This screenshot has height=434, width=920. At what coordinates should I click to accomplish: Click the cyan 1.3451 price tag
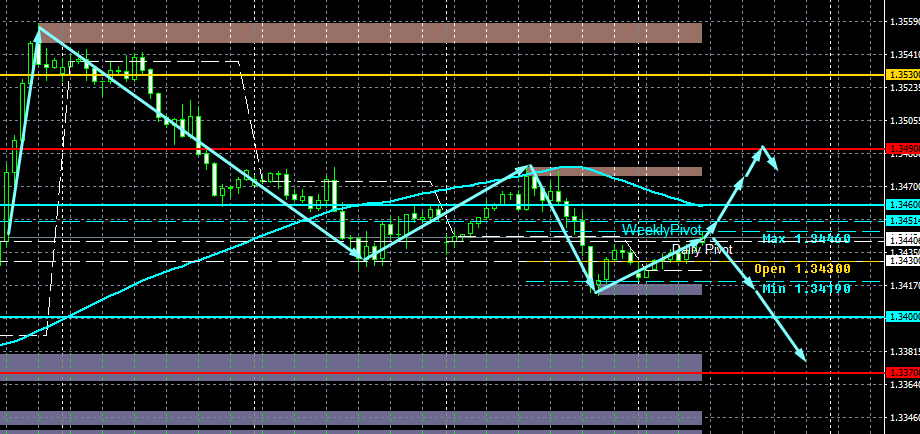click(x=902, y=221)
